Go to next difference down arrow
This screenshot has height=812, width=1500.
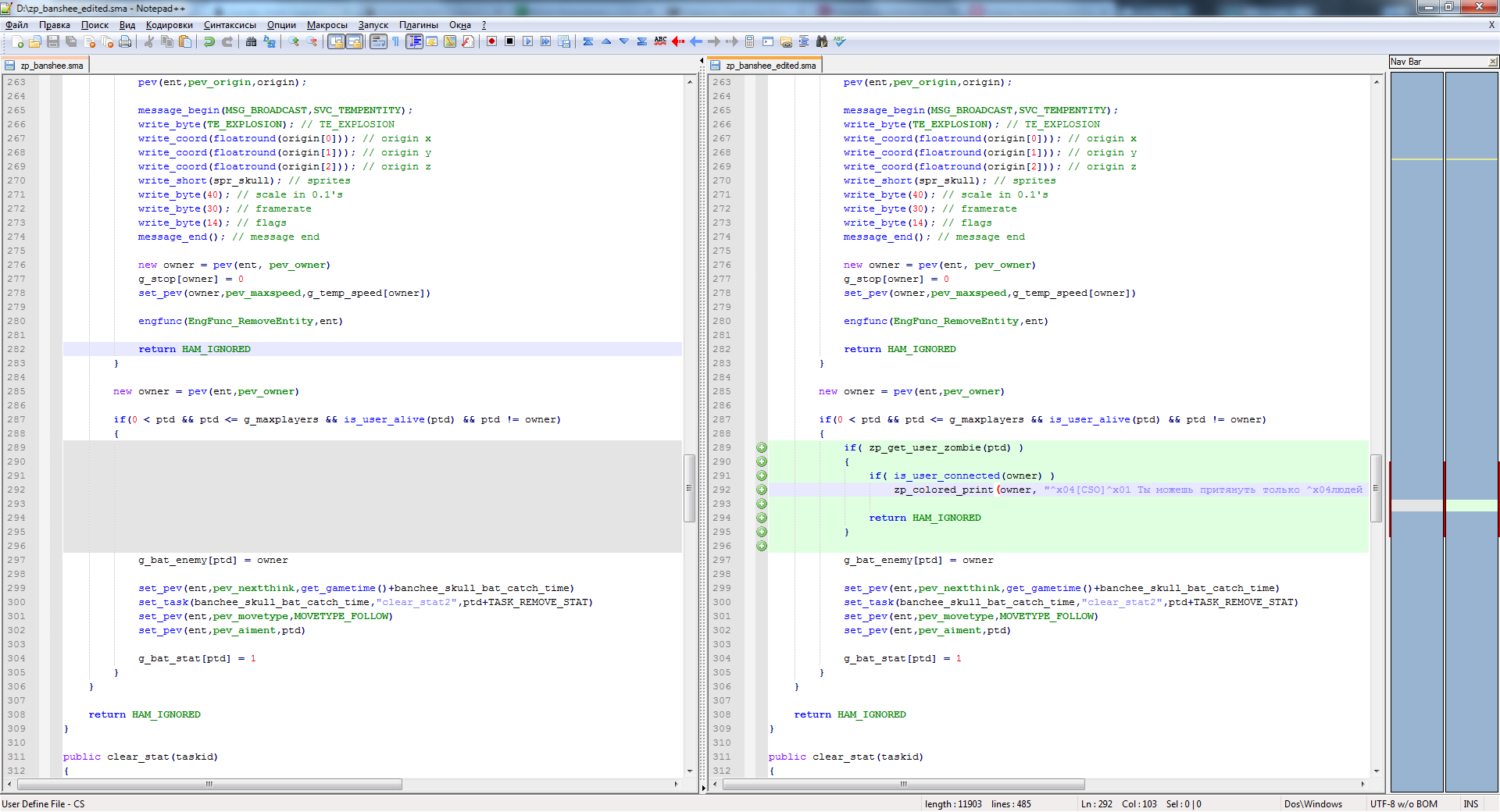coord(623,41)
